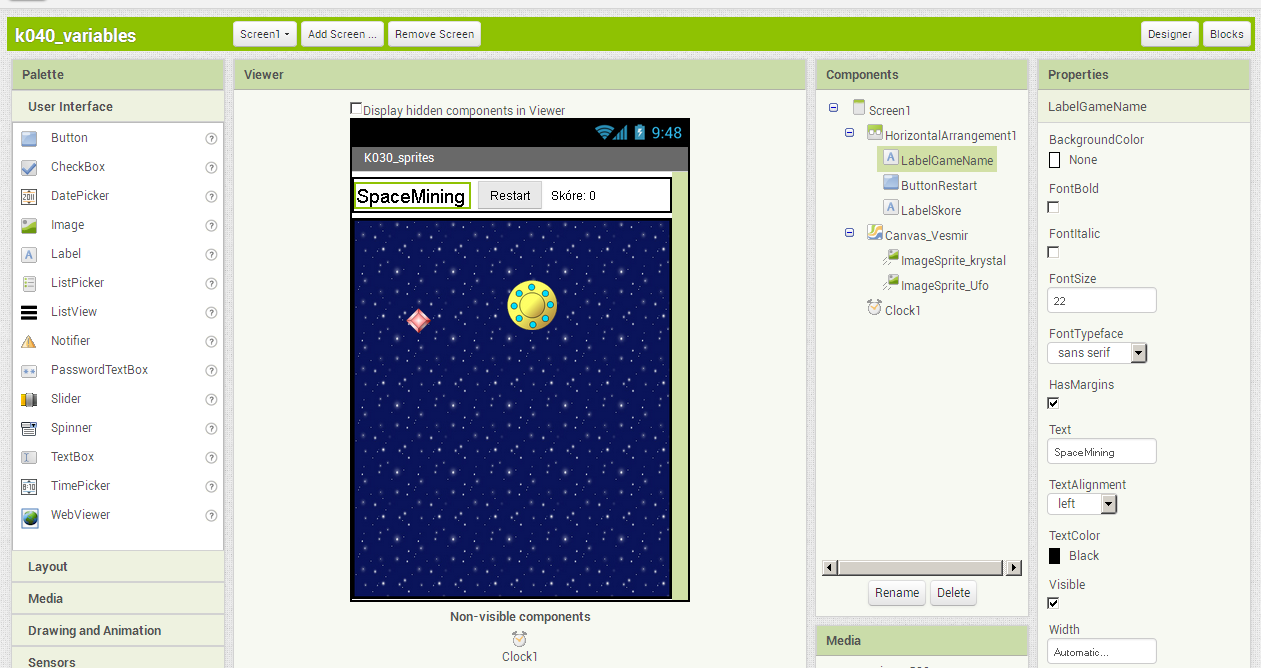The width and height of the screenshot is (1261, 668).
Task: Open help for Notifier component
Action: pos(211,342)
